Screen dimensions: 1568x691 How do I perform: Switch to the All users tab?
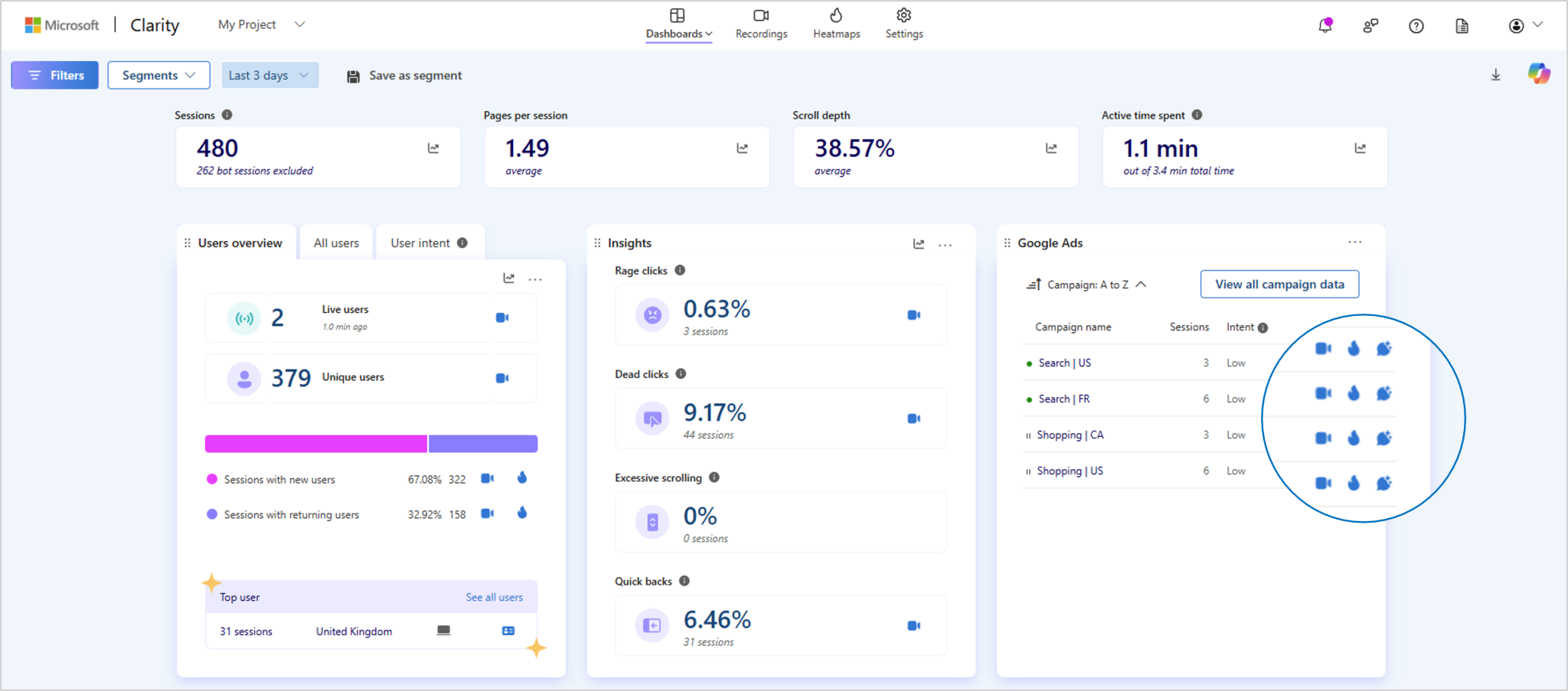336,243
